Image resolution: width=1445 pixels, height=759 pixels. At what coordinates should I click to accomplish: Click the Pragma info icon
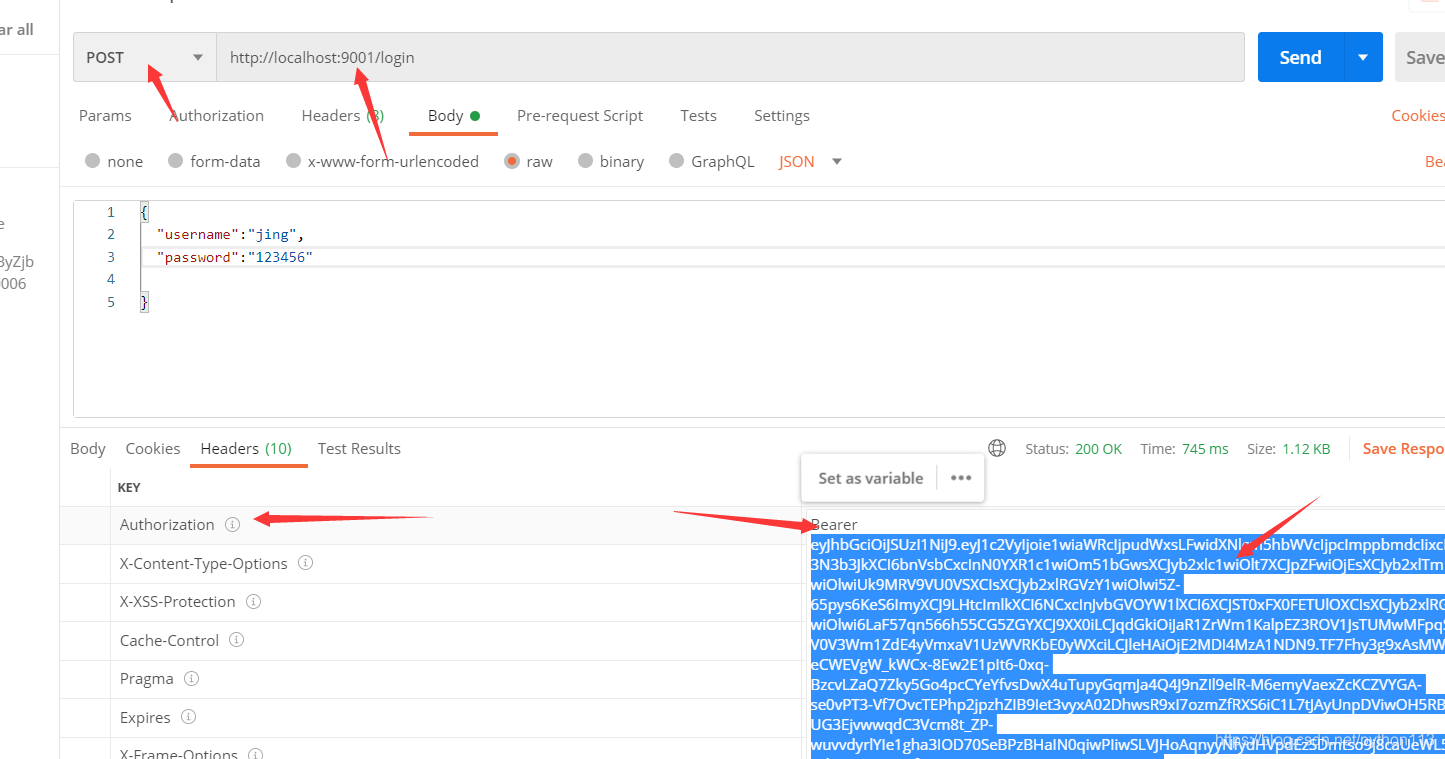191,679
